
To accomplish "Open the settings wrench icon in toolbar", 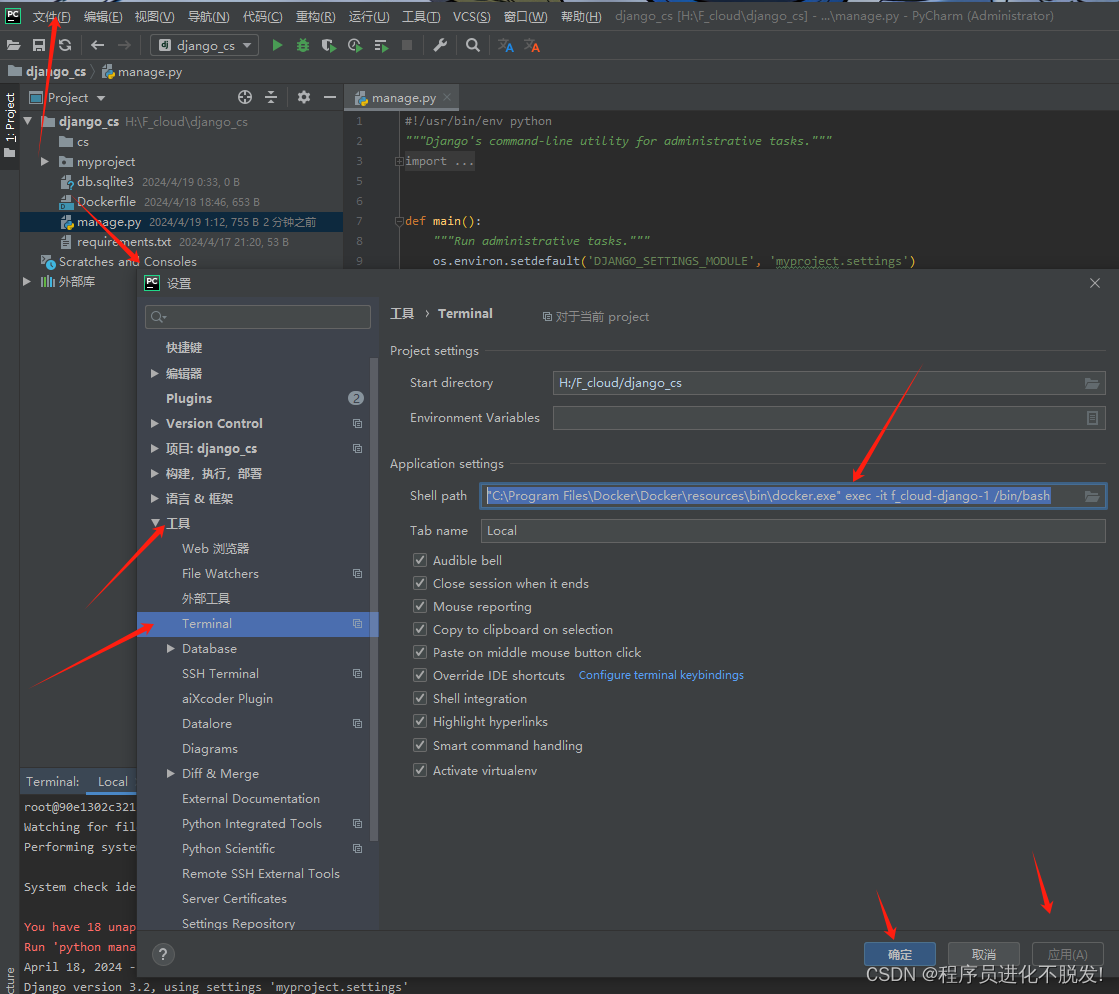I will [x=440, y=46].
